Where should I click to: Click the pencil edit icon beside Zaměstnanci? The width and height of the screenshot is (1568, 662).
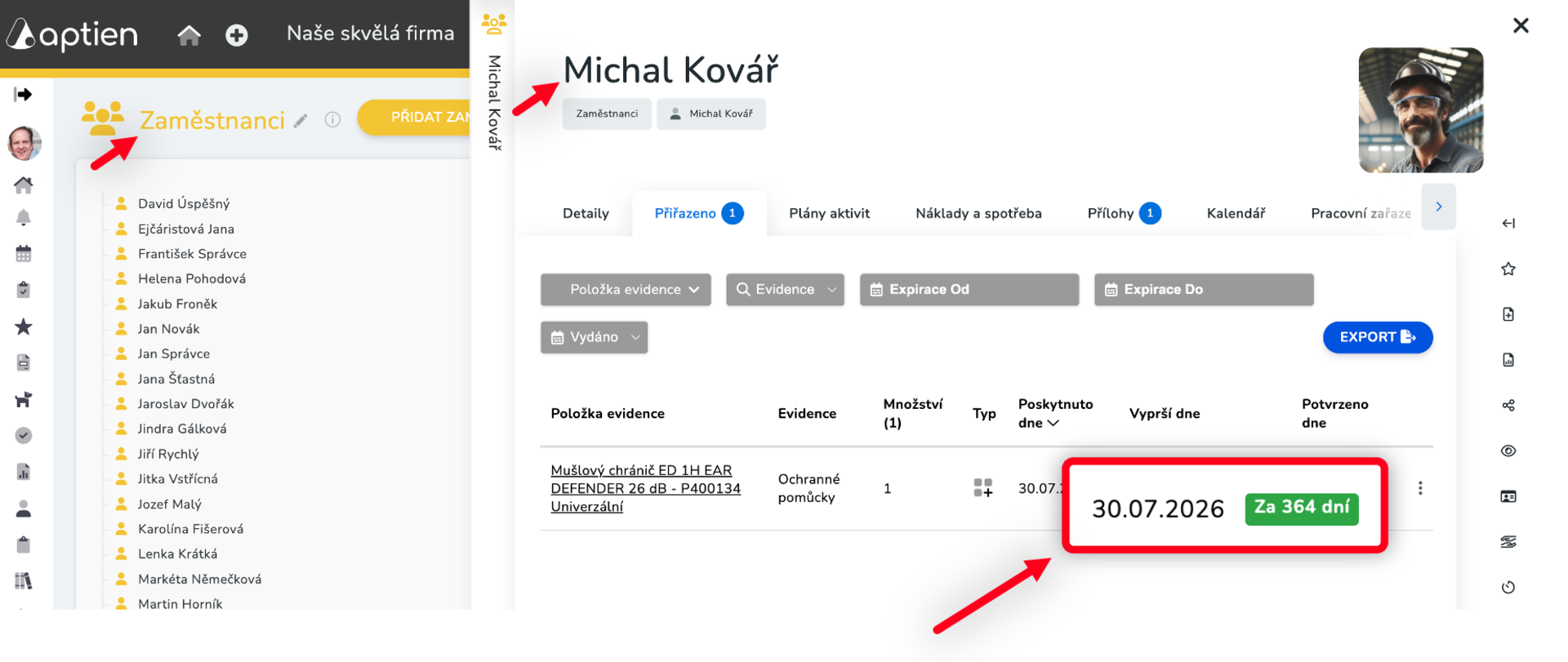[x=301, y=121]
